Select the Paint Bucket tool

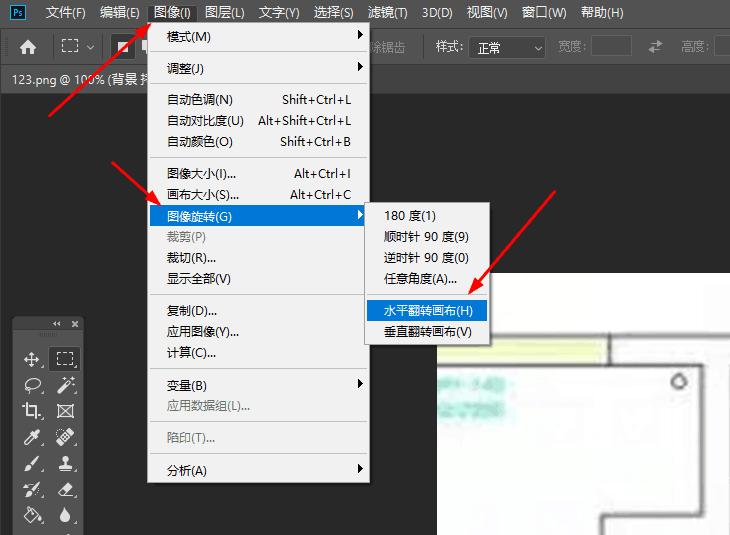33,515
